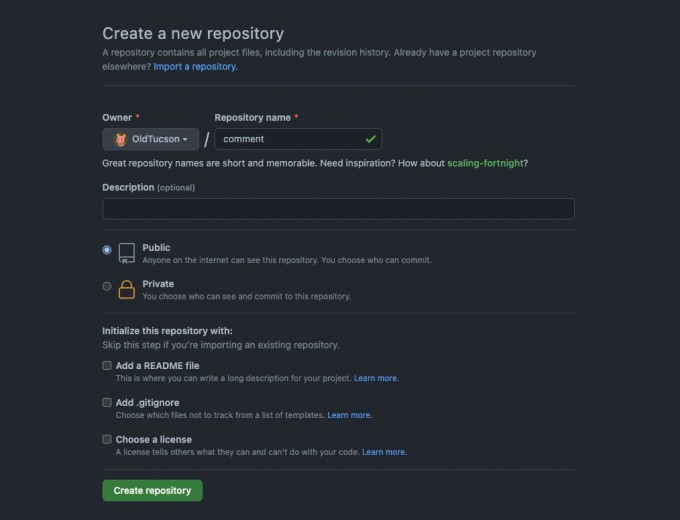Viewport: 680px width, 520px height.
Task: Click the Add a README file label
Action: click(x=157, y=366)
